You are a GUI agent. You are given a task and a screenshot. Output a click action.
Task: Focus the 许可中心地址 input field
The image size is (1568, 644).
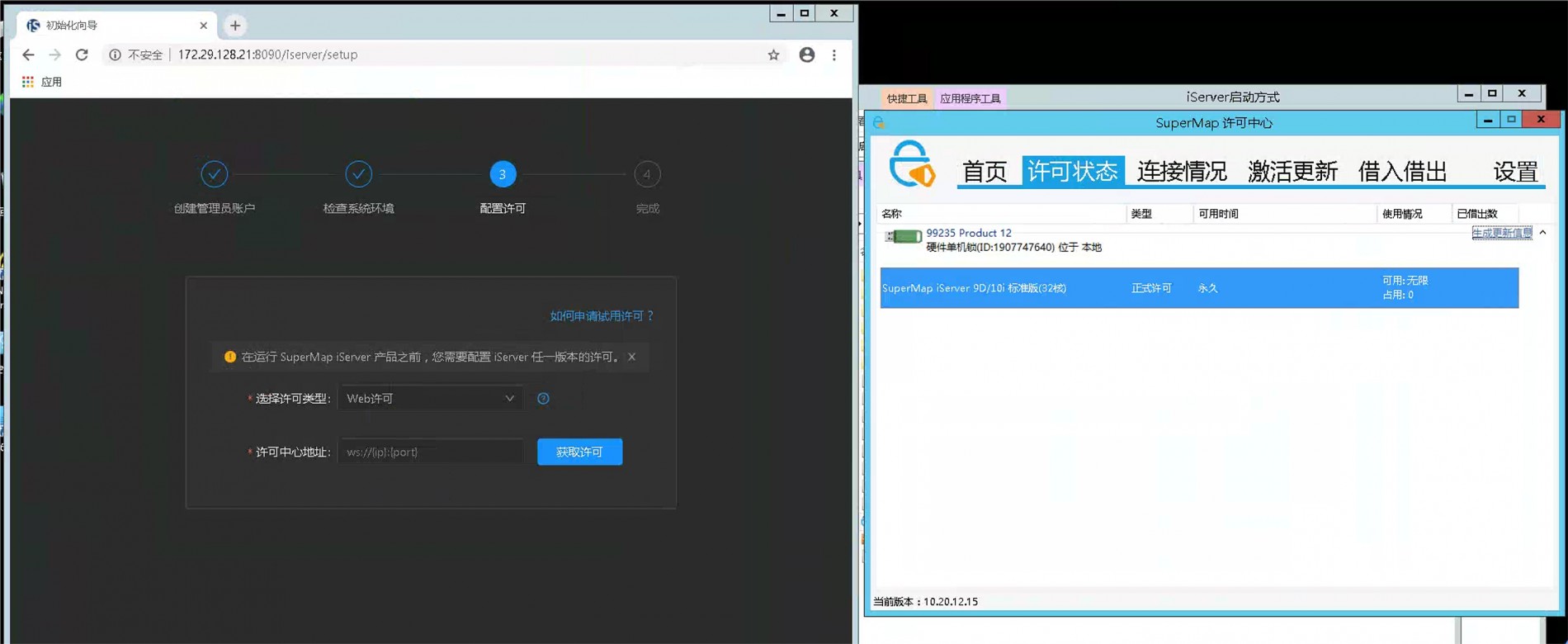tap(430, 452)
